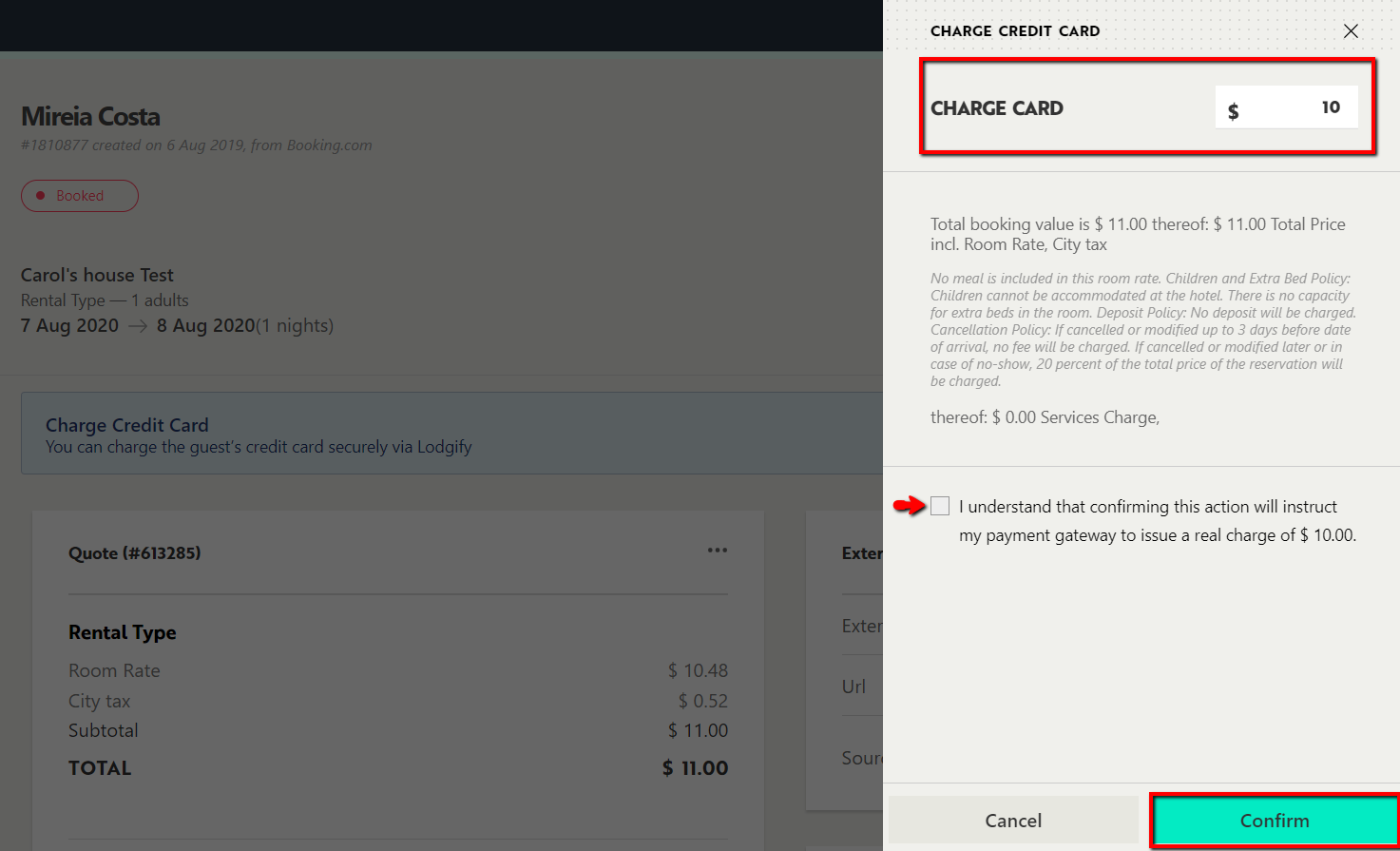Screen dimensions: 1400x851
Task: Tick the payment gateway acknowledgement checkbox
Action: (x=940, y=506)
